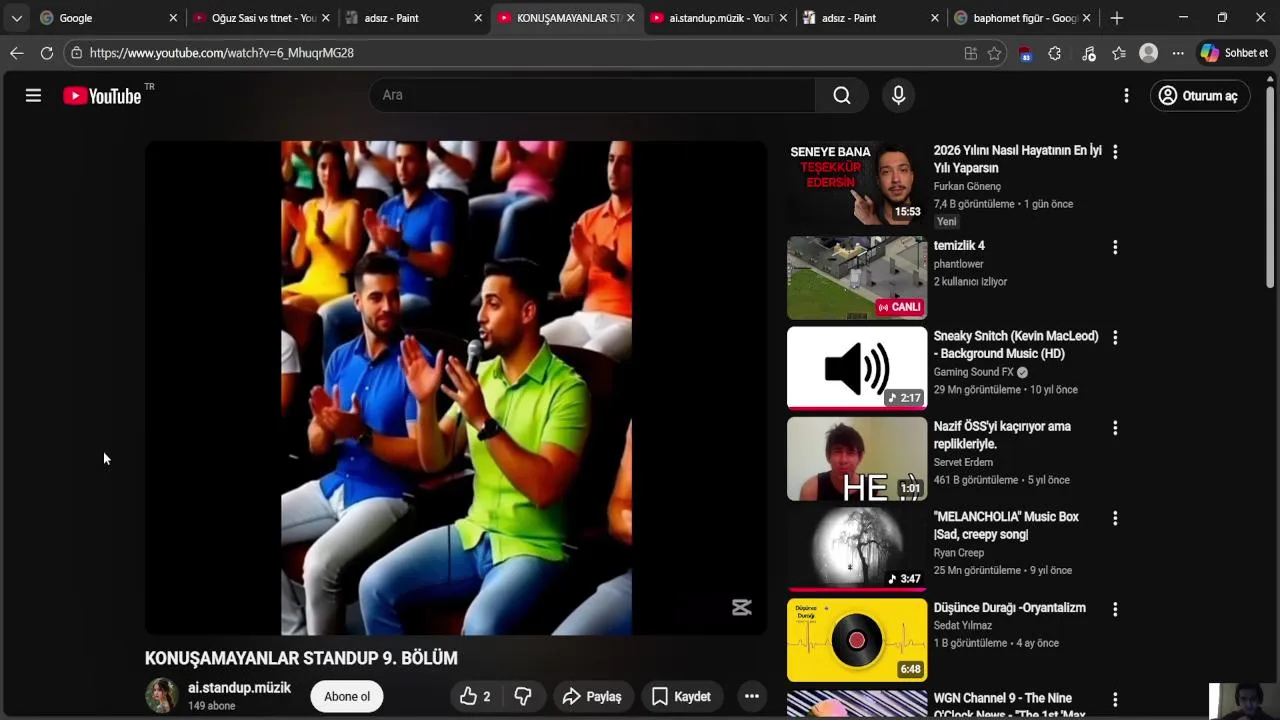Open Copilot 'Sohbet et' button
Screen dimensions: 1280x720
pyautogui.click(x=1235, y=53)
